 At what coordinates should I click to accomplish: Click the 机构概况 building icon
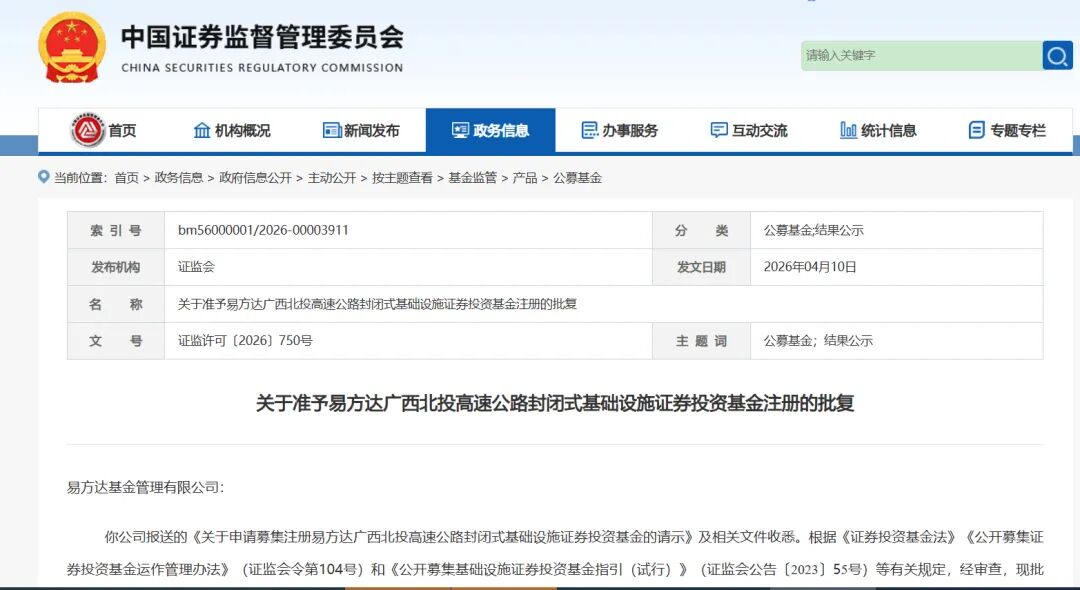(202, 130)
